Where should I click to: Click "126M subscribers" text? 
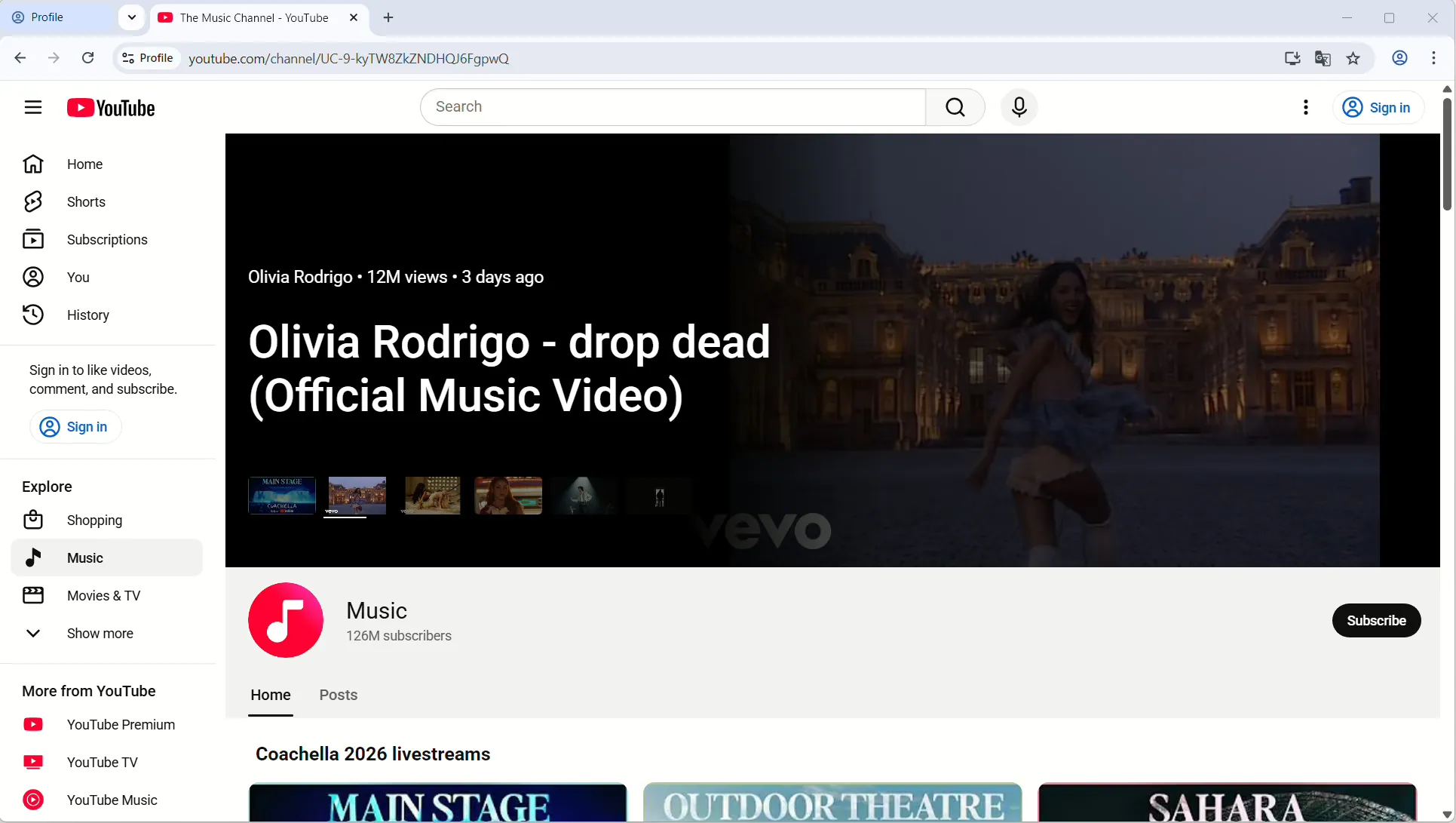coord(399,636)
